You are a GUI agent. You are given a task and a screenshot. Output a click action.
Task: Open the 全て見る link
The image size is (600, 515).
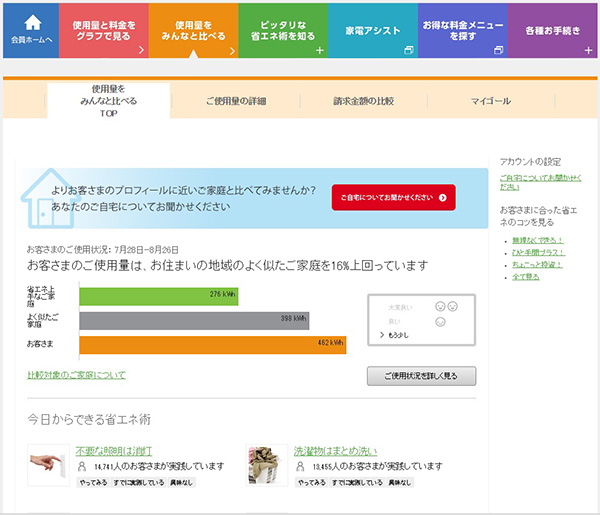coord(526,277)
